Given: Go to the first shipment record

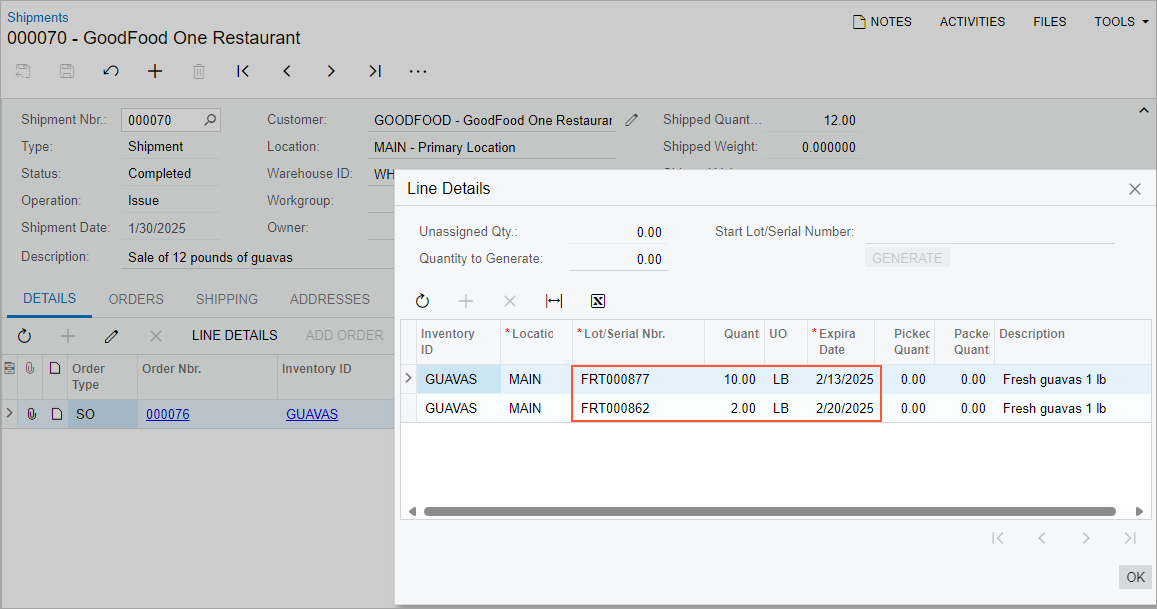Looking at the screenshot, I should pos(243,71).
